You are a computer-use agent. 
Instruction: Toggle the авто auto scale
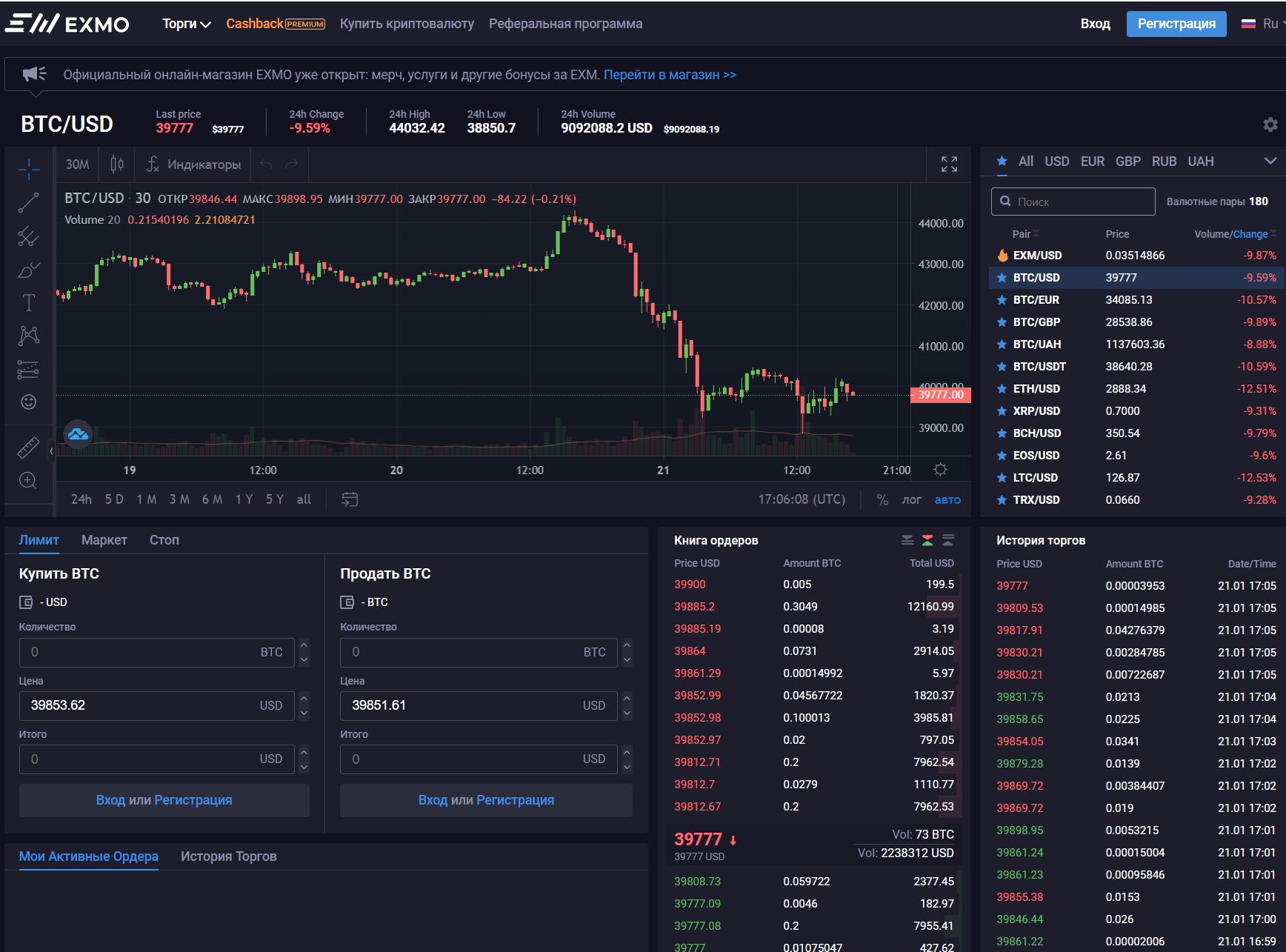click(947, 500)
